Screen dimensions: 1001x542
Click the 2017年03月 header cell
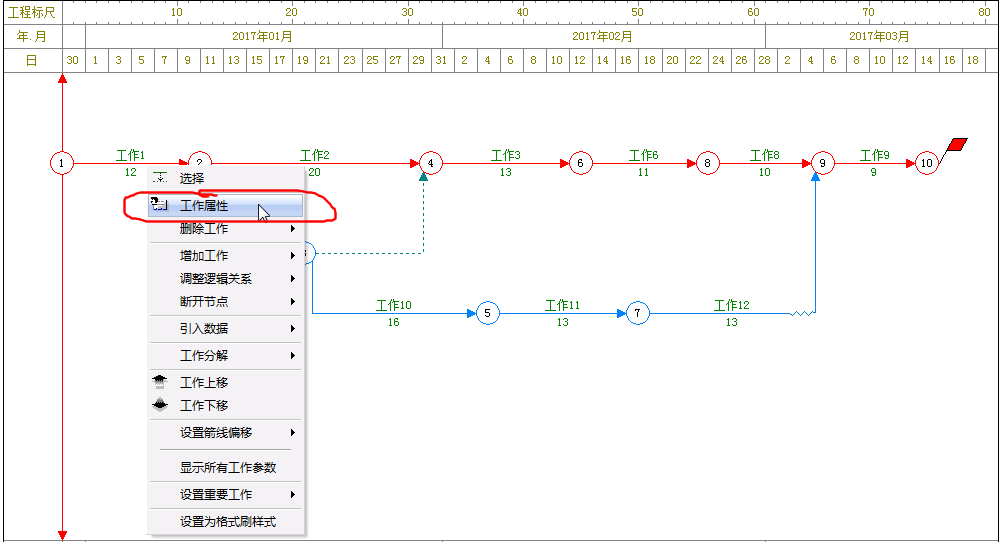point(881,36)
